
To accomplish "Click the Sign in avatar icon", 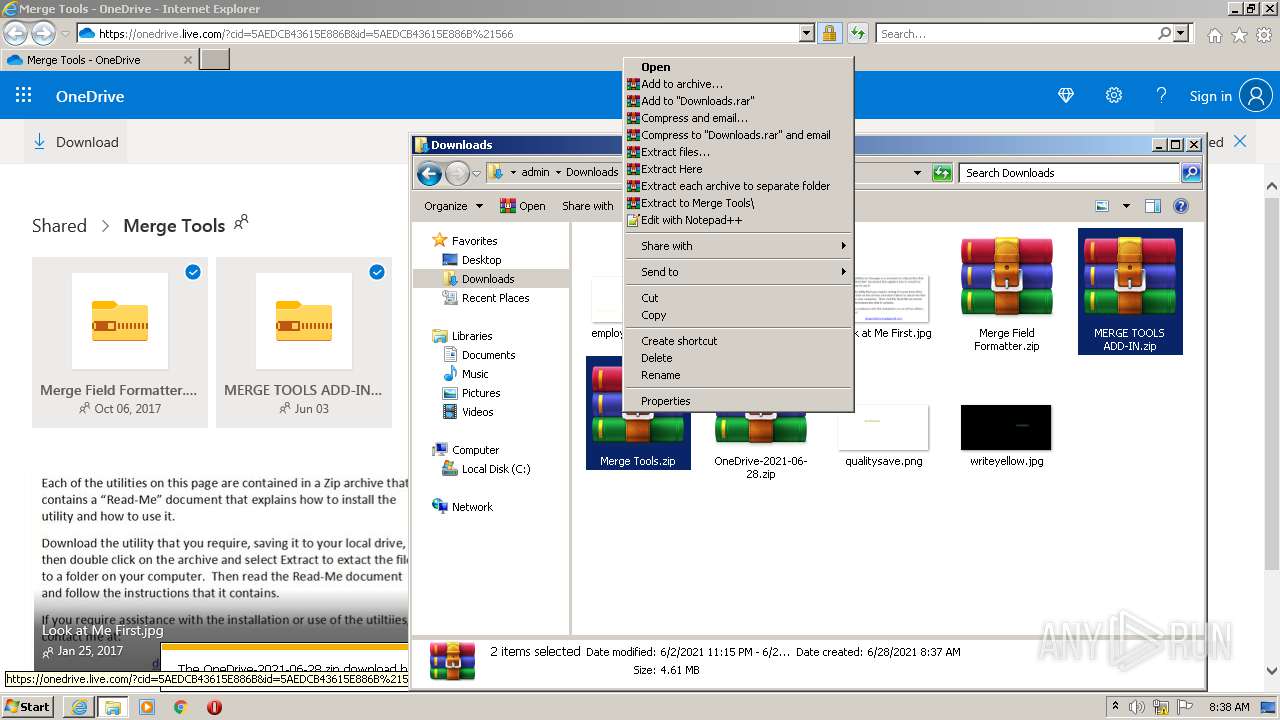I will click(x=1256, y=96).
